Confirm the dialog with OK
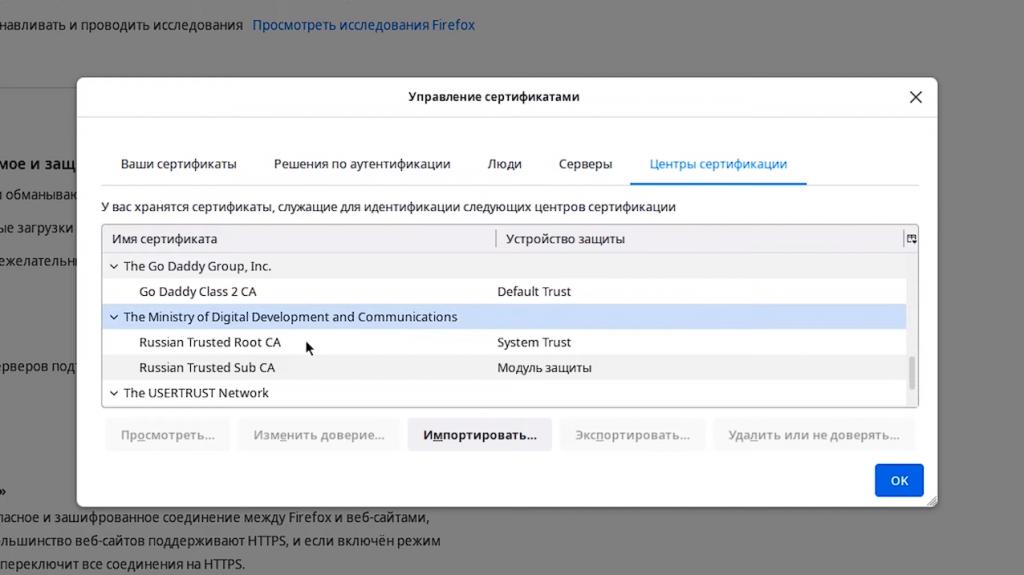This screenshot has width=1024, height=575. (x=899, y=480)
